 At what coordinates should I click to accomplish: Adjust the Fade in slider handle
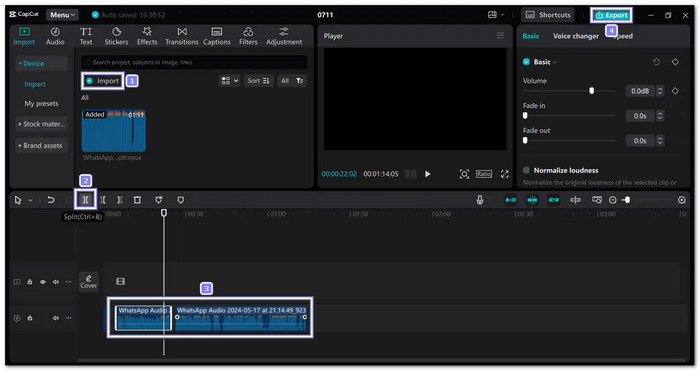point(525,116)
